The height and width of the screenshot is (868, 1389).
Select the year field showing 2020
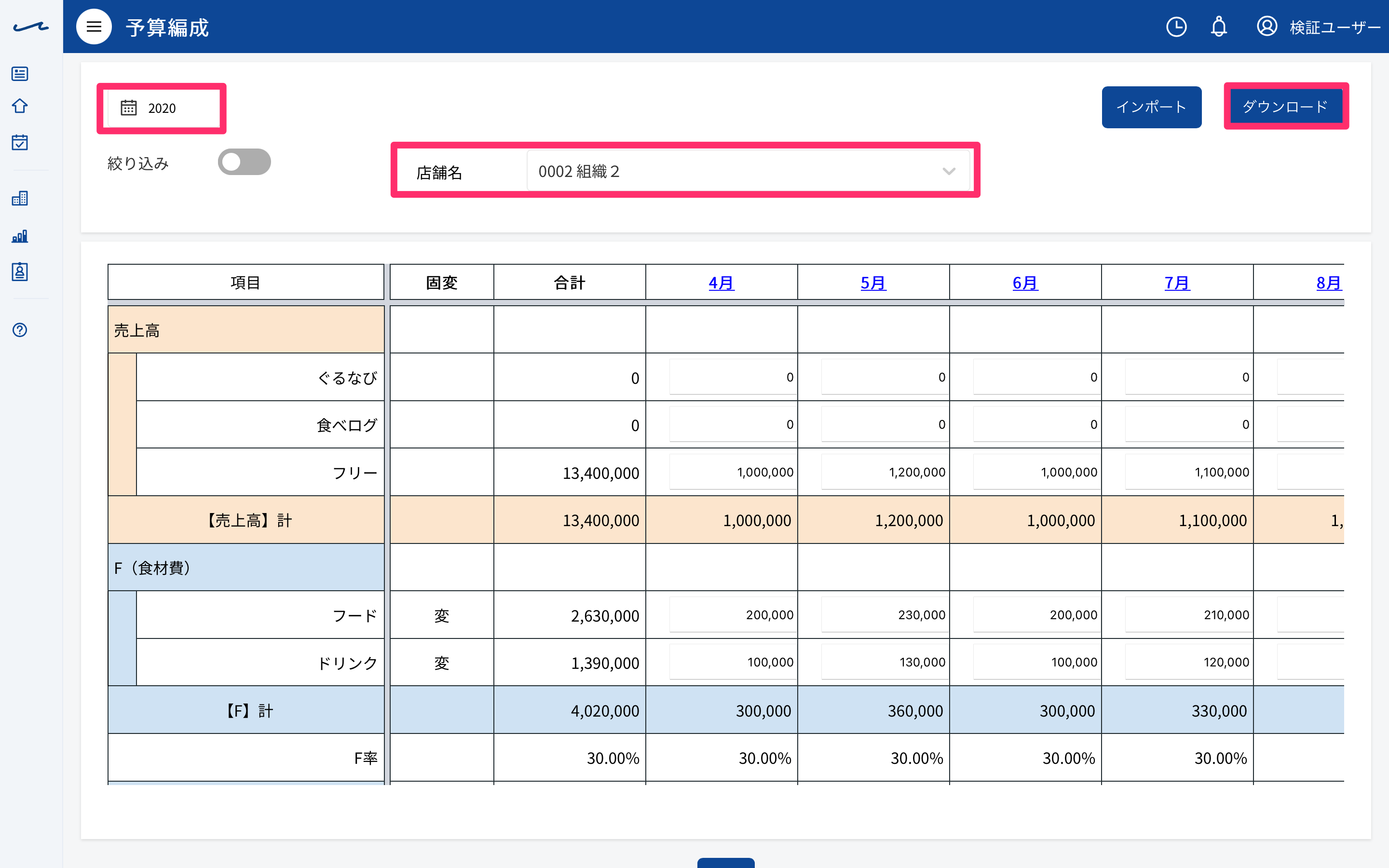163,108
